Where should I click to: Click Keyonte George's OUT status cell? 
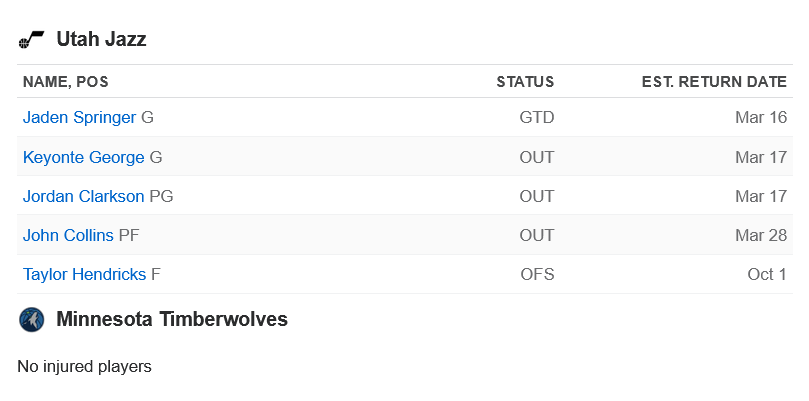tap(537, 157)
